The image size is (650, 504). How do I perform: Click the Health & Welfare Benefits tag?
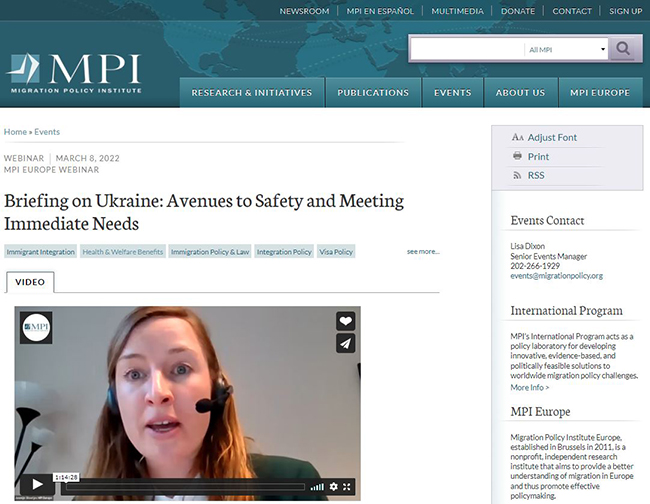tap(123, 252)
